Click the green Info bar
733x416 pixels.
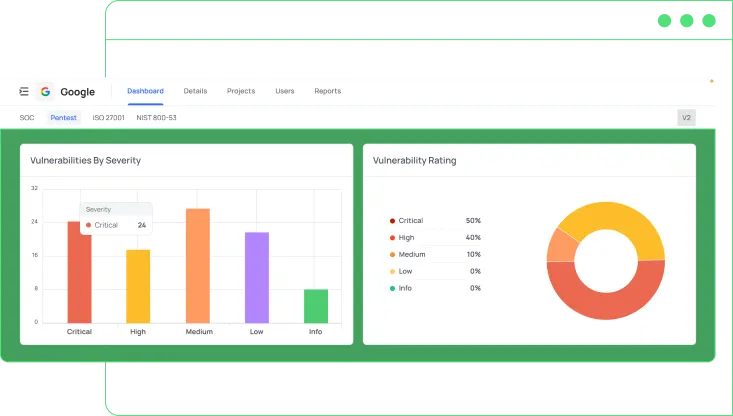point(316,306)
